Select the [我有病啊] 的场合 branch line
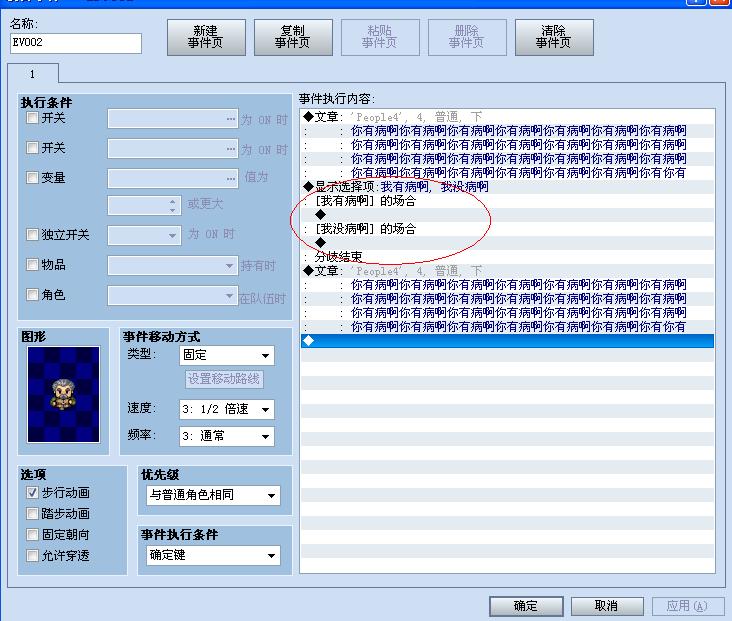The height and width of the screenshot is (621, 732). 507,201
